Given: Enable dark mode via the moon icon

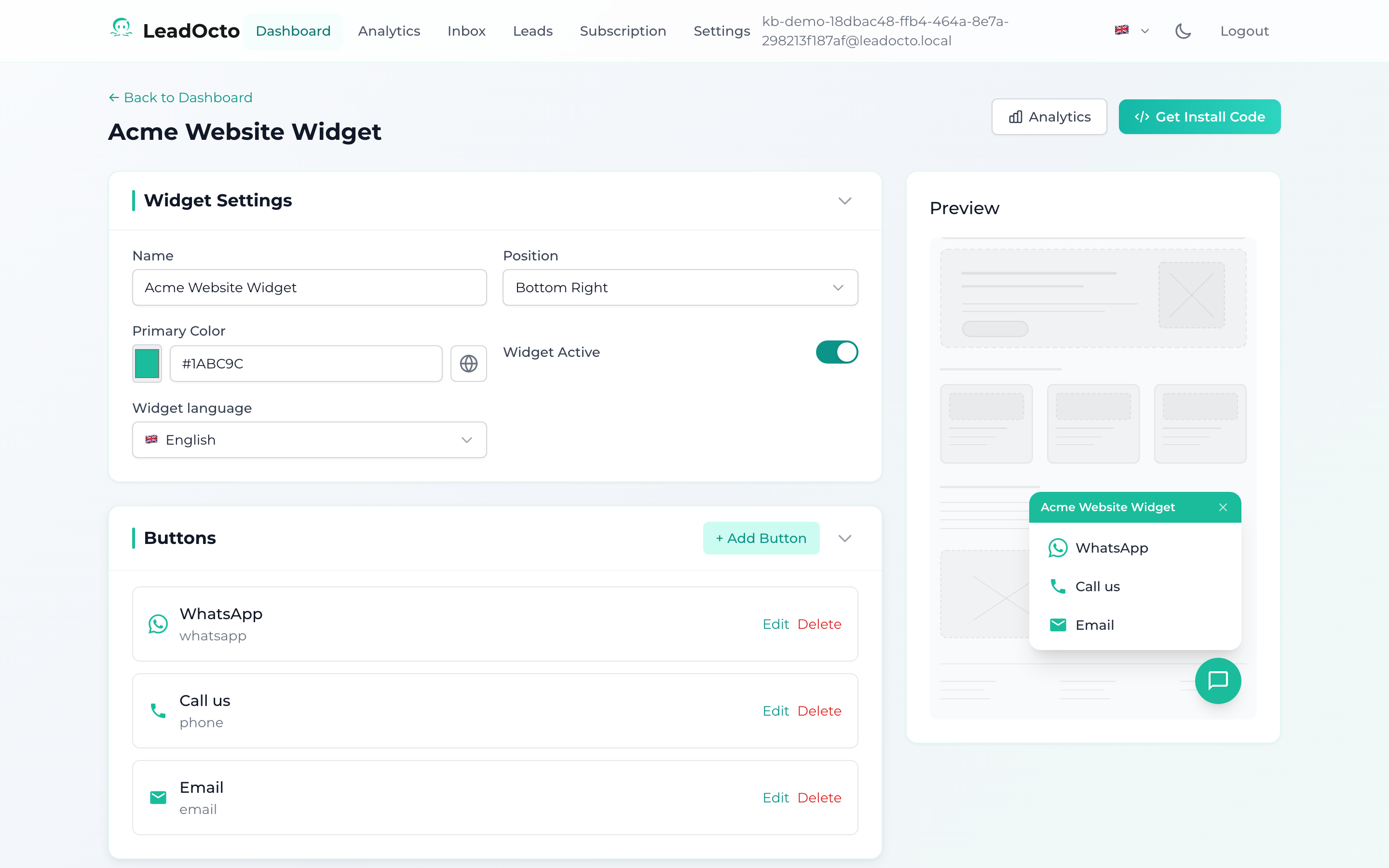Looking at the screenshot, I should [x=1183, y=30].
